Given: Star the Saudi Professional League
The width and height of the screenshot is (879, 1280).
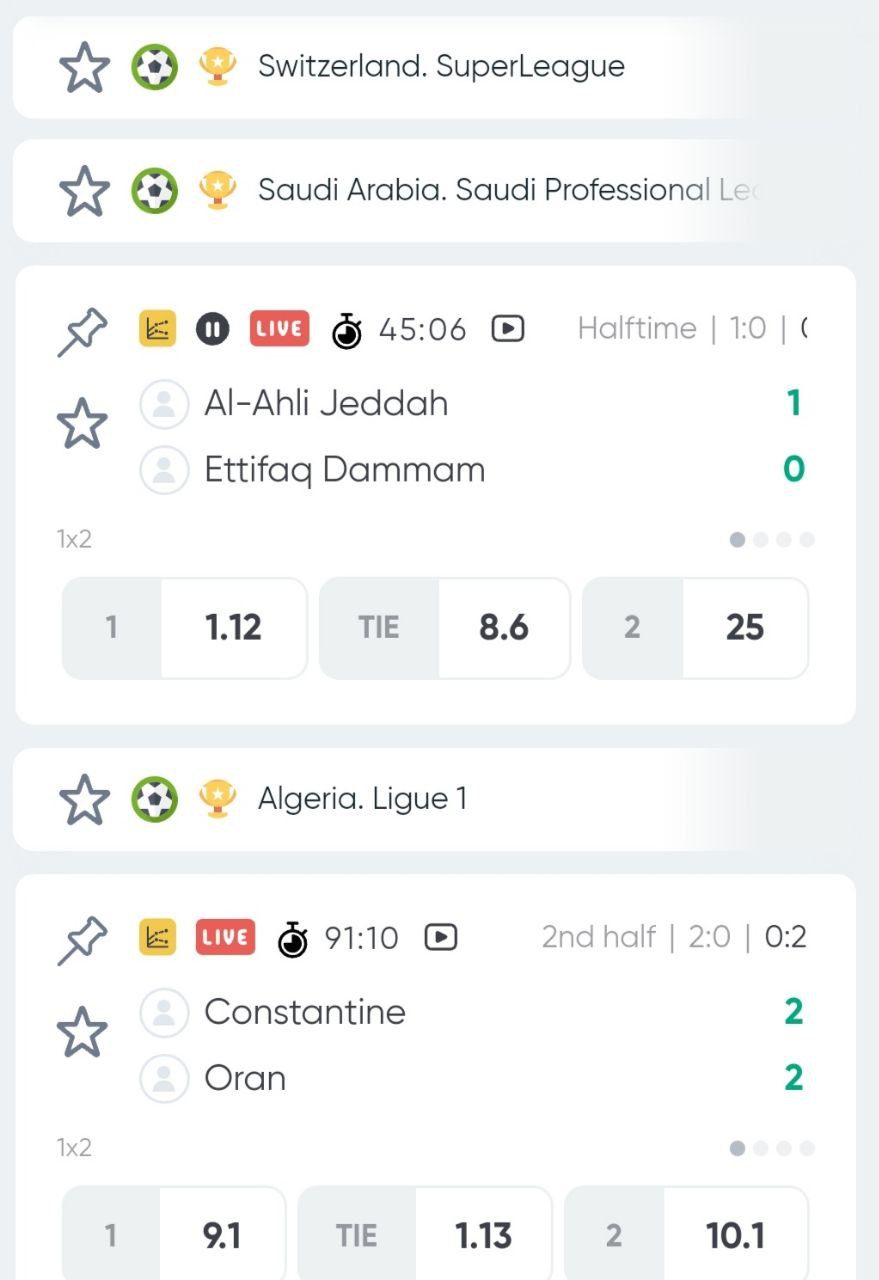Looking at the screenshot, I should (85, 191).
